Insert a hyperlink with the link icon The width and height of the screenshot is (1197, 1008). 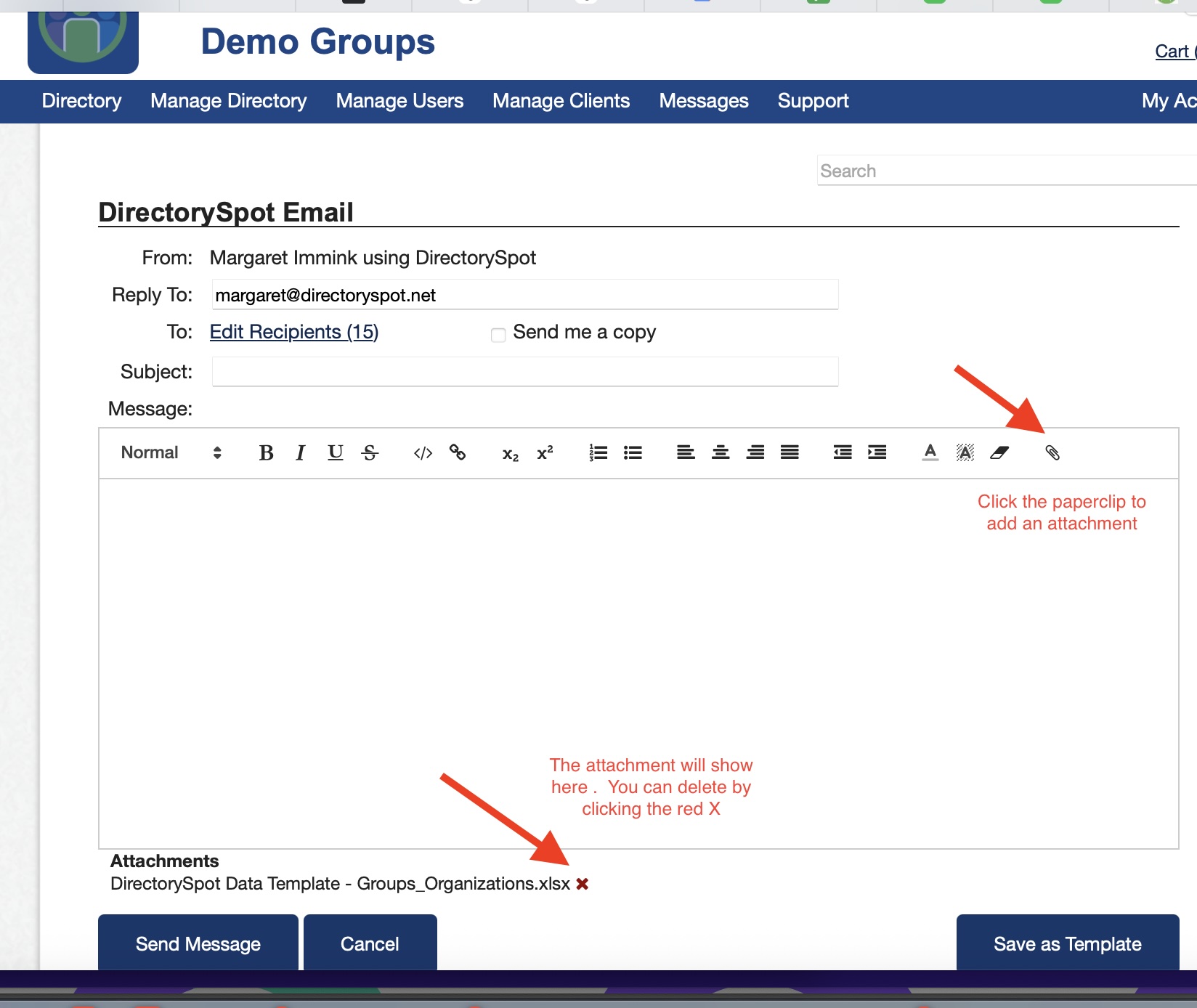tap(458, 452)
